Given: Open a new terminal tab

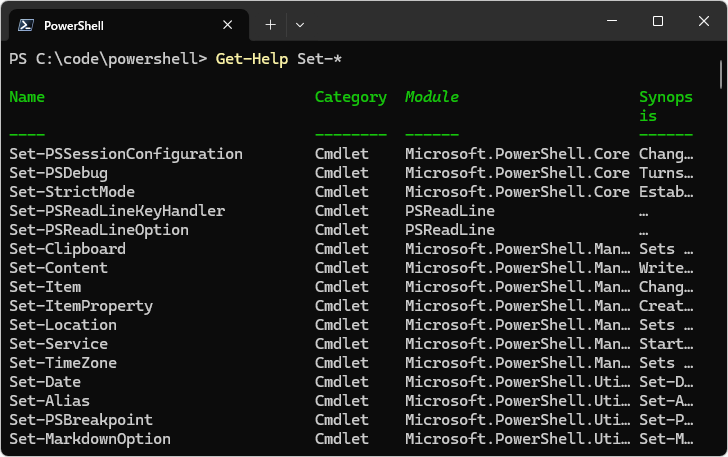Looking at the screenshot, I should point(270,24).
